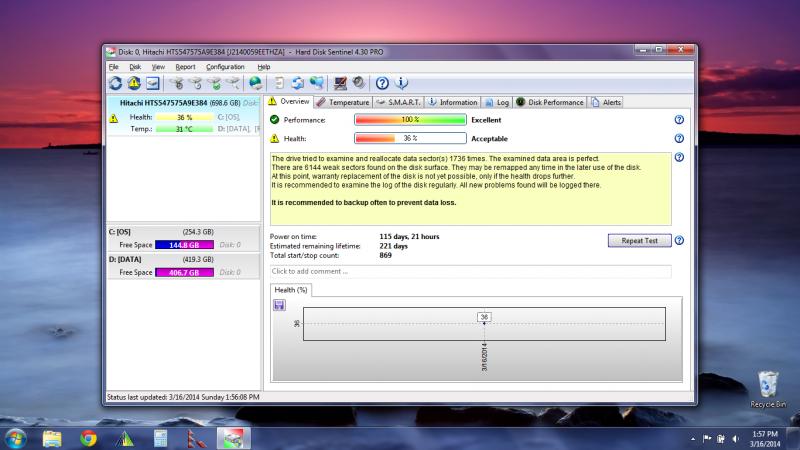The height and width of the screenshot is (450, 800).
Task: Select the Health (%) graph tab
Action: pos(291,290)
